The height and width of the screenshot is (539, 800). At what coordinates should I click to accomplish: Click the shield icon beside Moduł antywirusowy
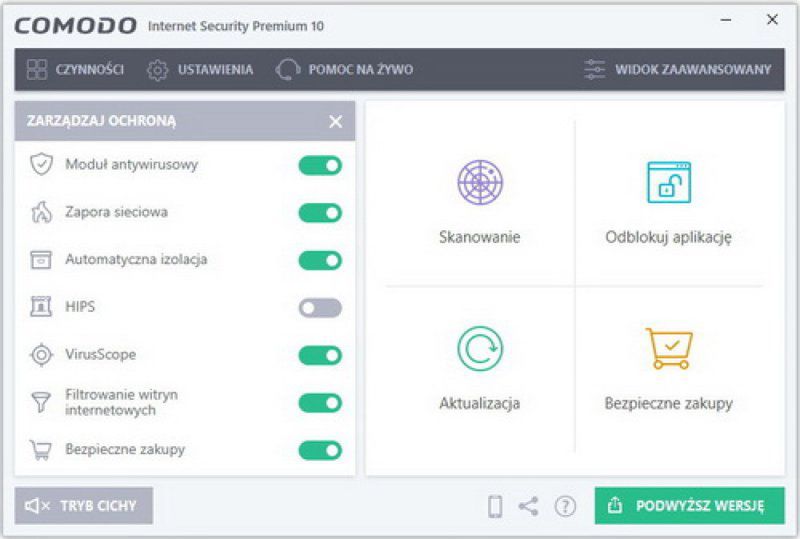tap(41, 164)
